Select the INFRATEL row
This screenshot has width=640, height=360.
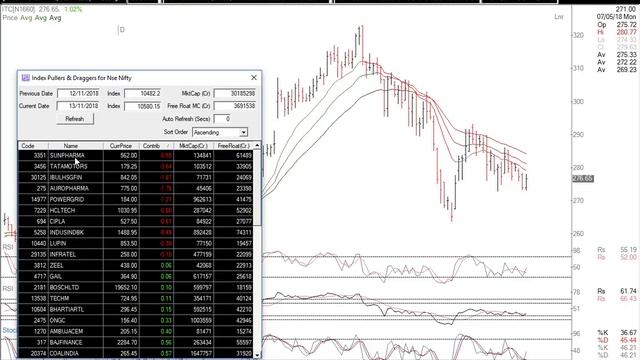point(136,255)
